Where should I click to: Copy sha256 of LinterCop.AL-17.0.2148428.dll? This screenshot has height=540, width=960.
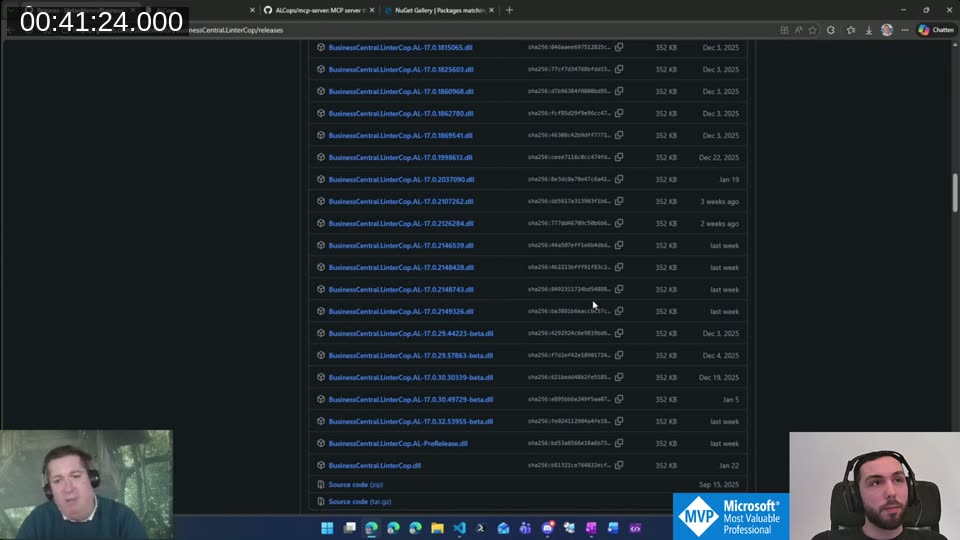[x=619, y=268]
